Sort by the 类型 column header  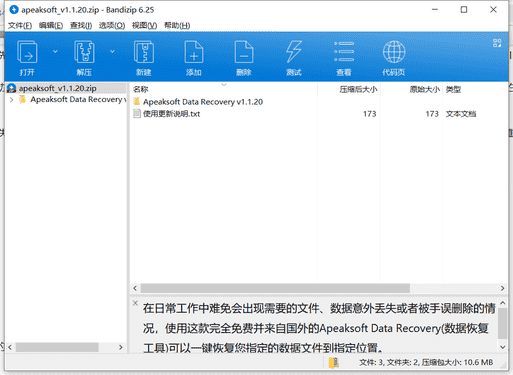tap(453, 89)
